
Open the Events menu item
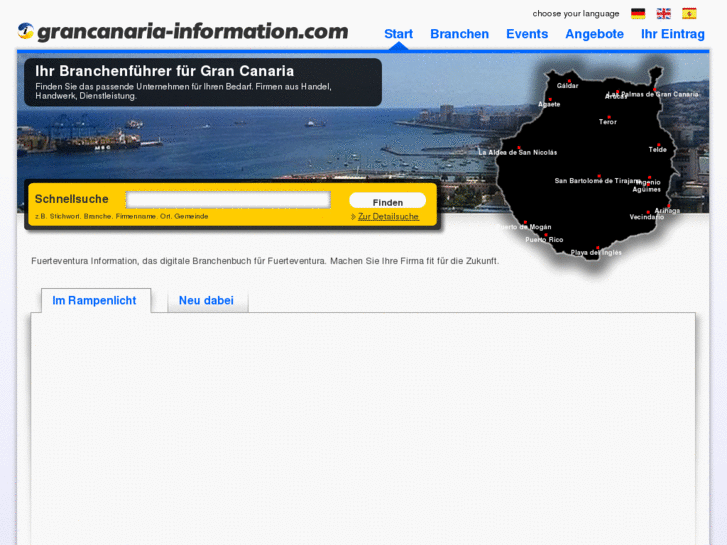pyautogui.click(x=527, y=34)
